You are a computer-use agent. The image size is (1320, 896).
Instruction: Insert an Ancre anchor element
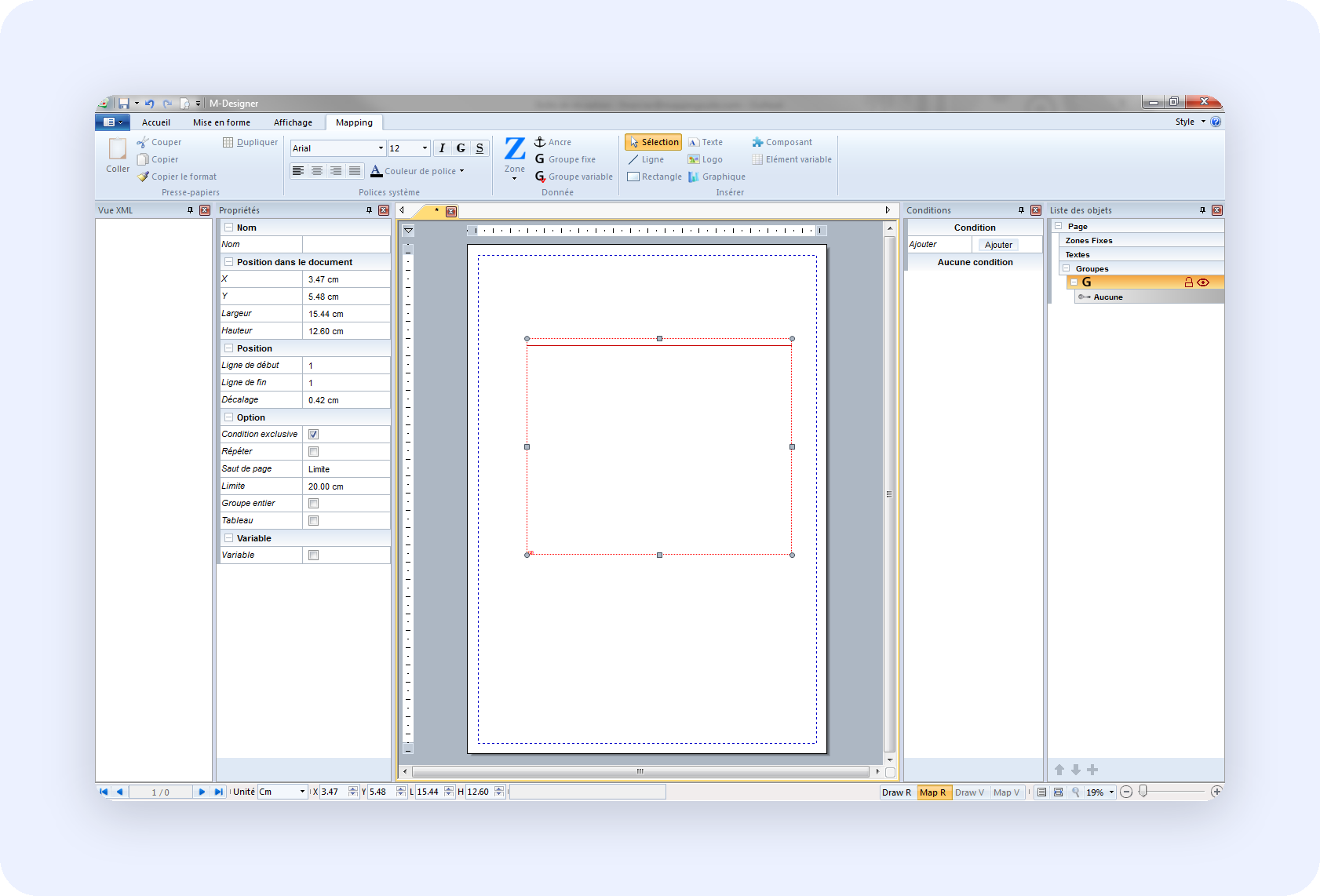(x=553, y=142)
